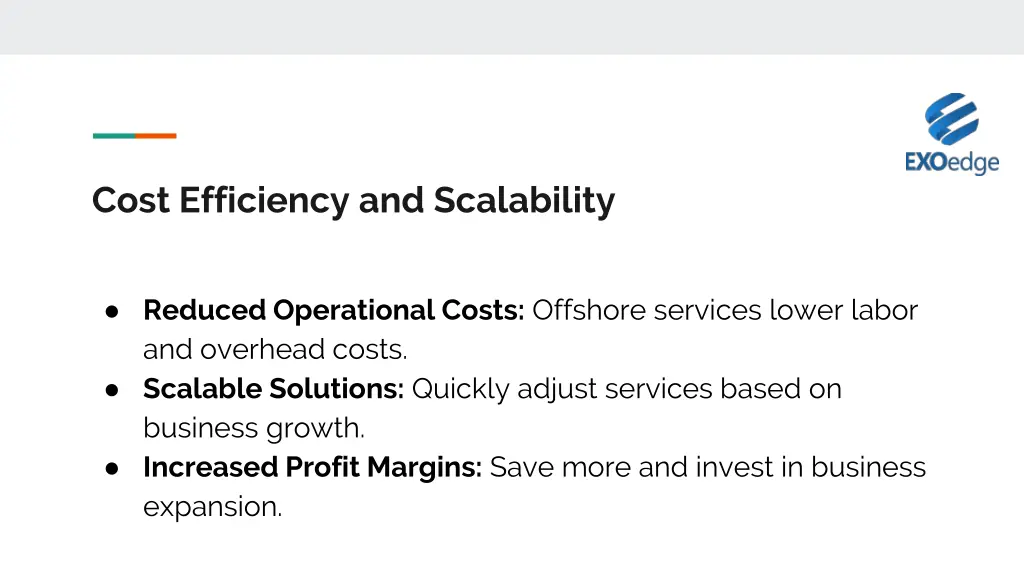Image resolution: width=1024 pixels, height=576 pixels.
Task: Click the blue EXOedge swirl logo icon
Action: pyautogui.click(x=951, y=119)
